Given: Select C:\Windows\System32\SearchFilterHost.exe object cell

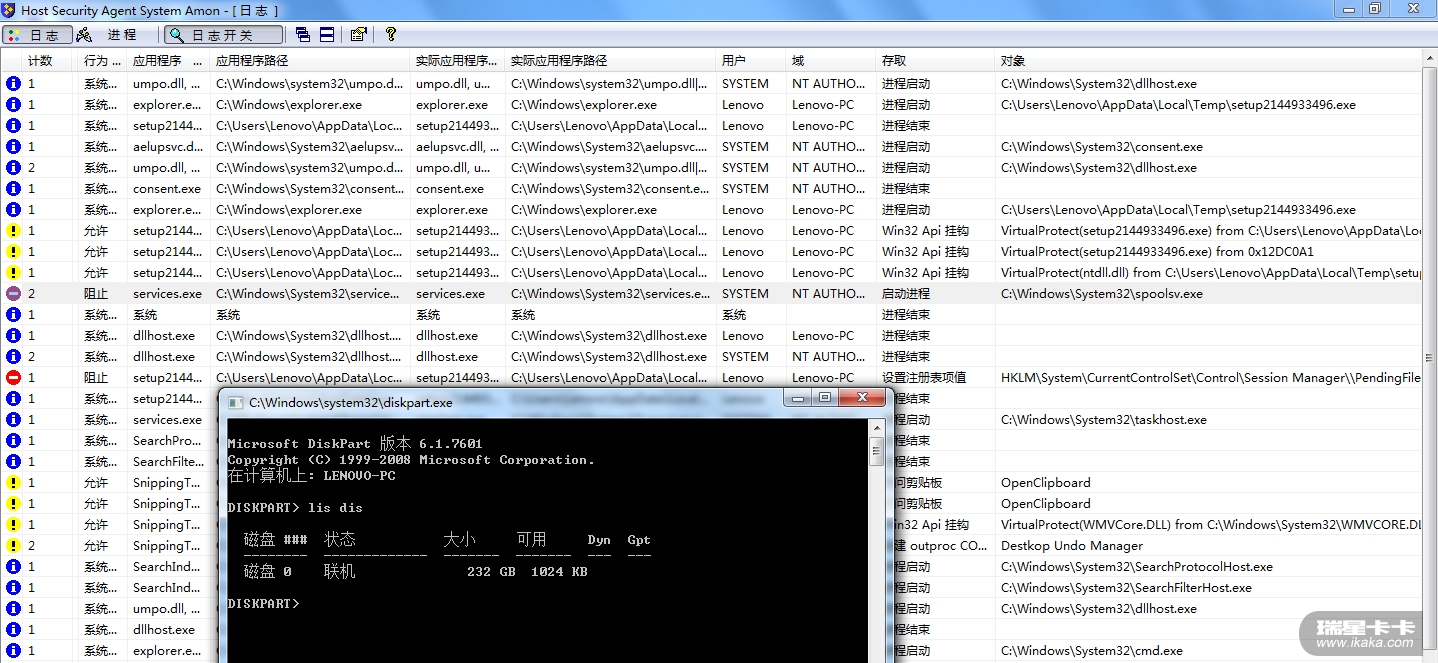Looking at the screenshot, I should pos(1126,588).
